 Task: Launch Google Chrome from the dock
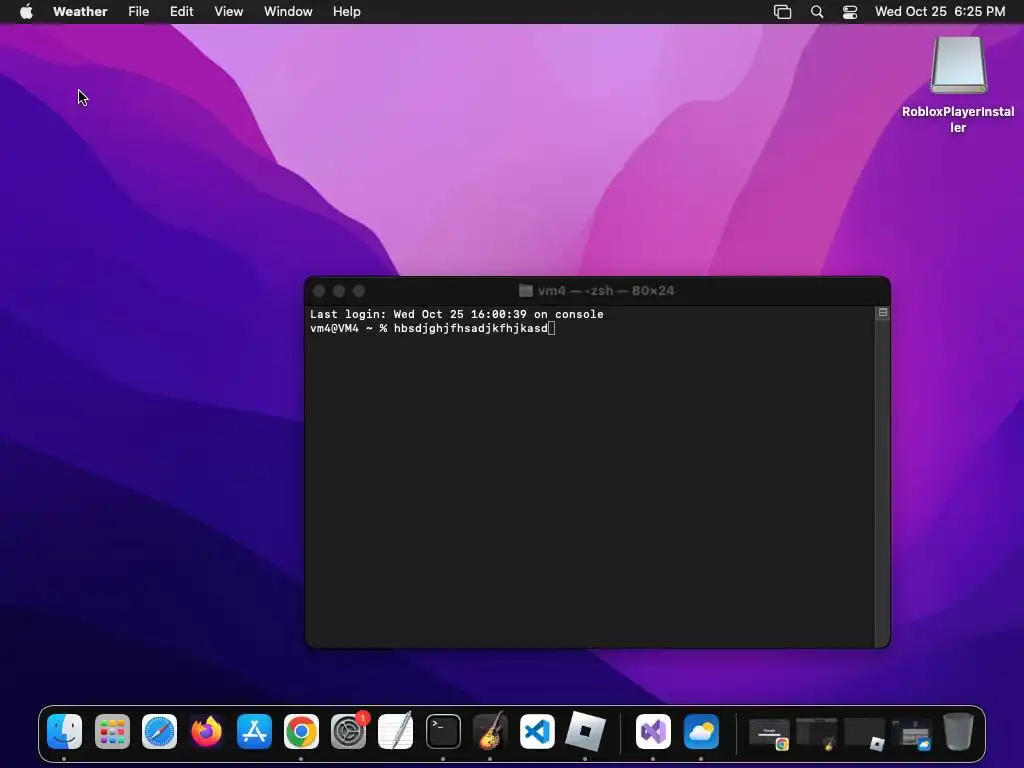pos(301,731)
